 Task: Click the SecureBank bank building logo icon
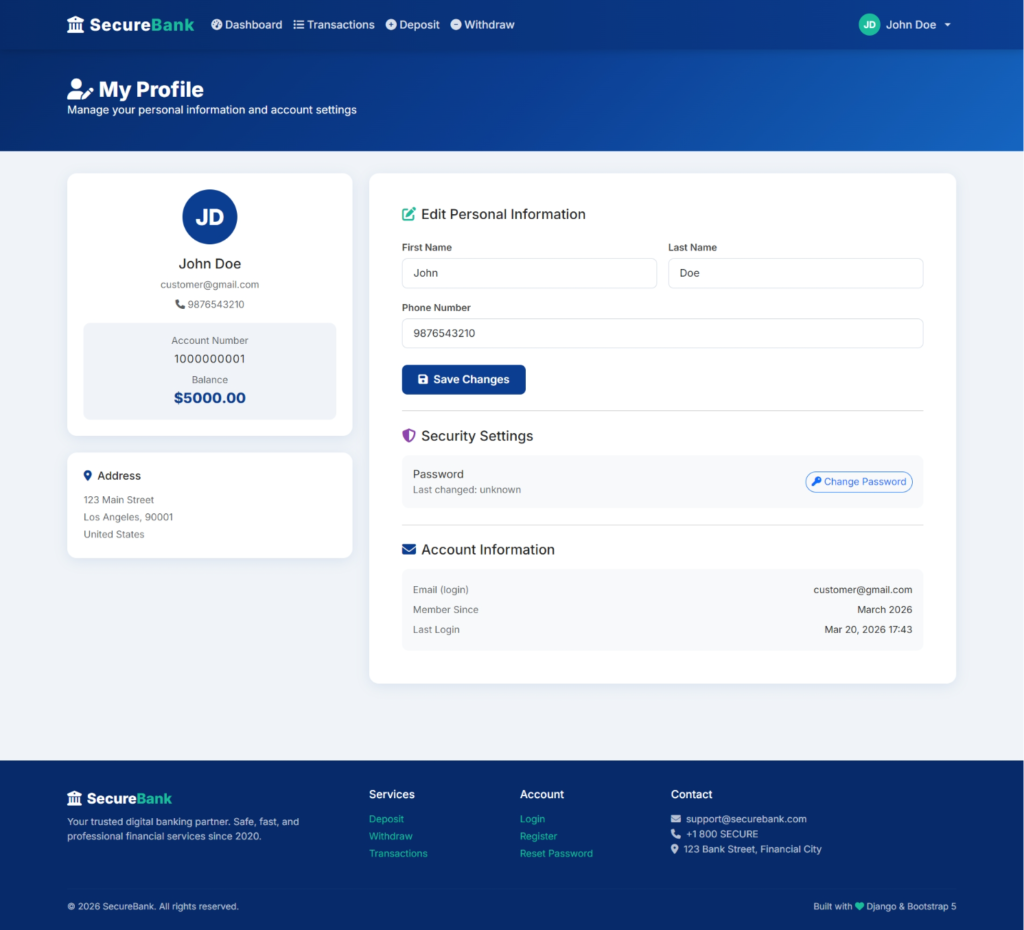point(76,25)
